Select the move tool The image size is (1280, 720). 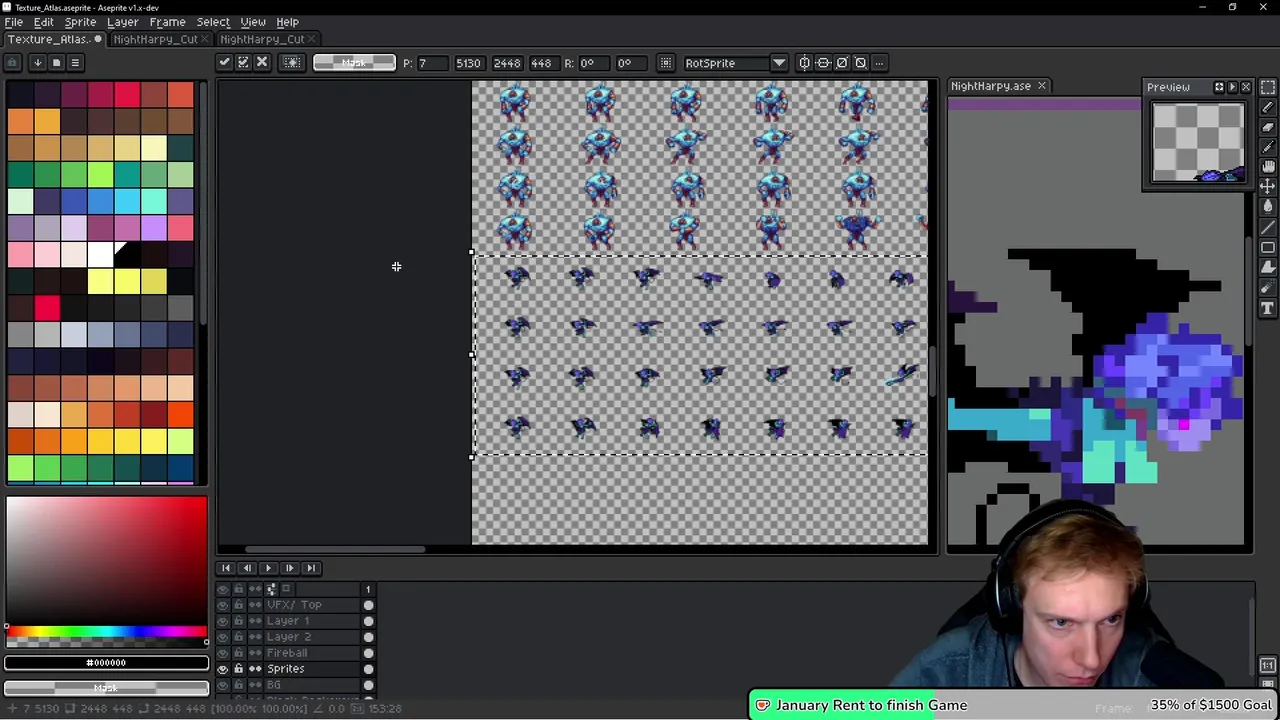[x=1268, y=187]
